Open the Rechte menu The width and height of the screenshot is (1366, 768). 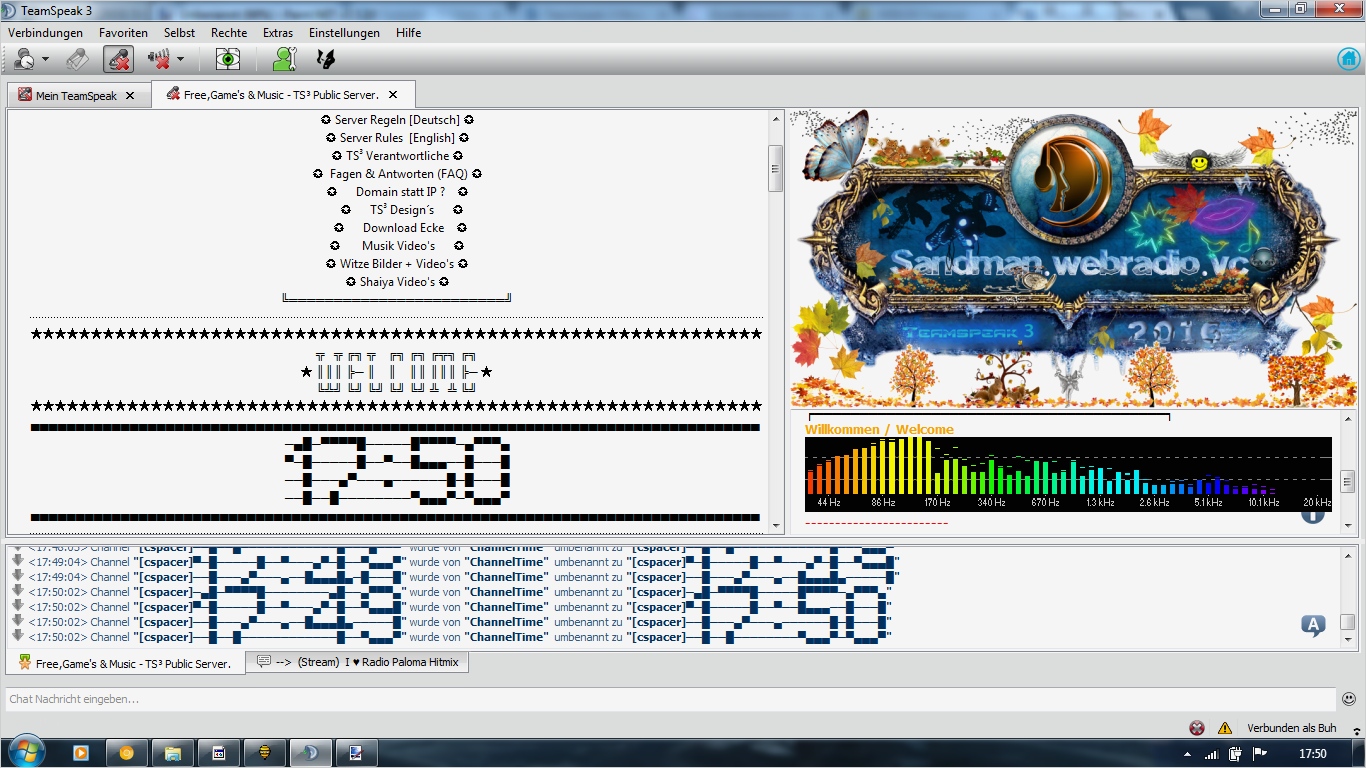pyautogui.click(x=229, y=33)
